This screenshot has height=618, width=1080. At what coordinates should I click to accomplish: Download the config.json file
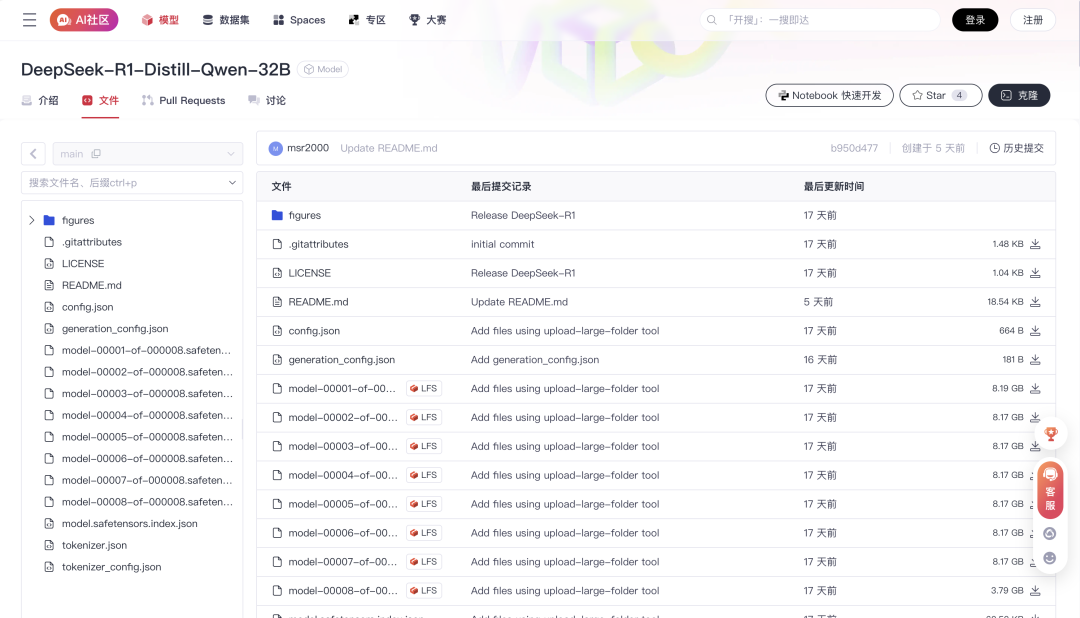(x=1035, y=331)
